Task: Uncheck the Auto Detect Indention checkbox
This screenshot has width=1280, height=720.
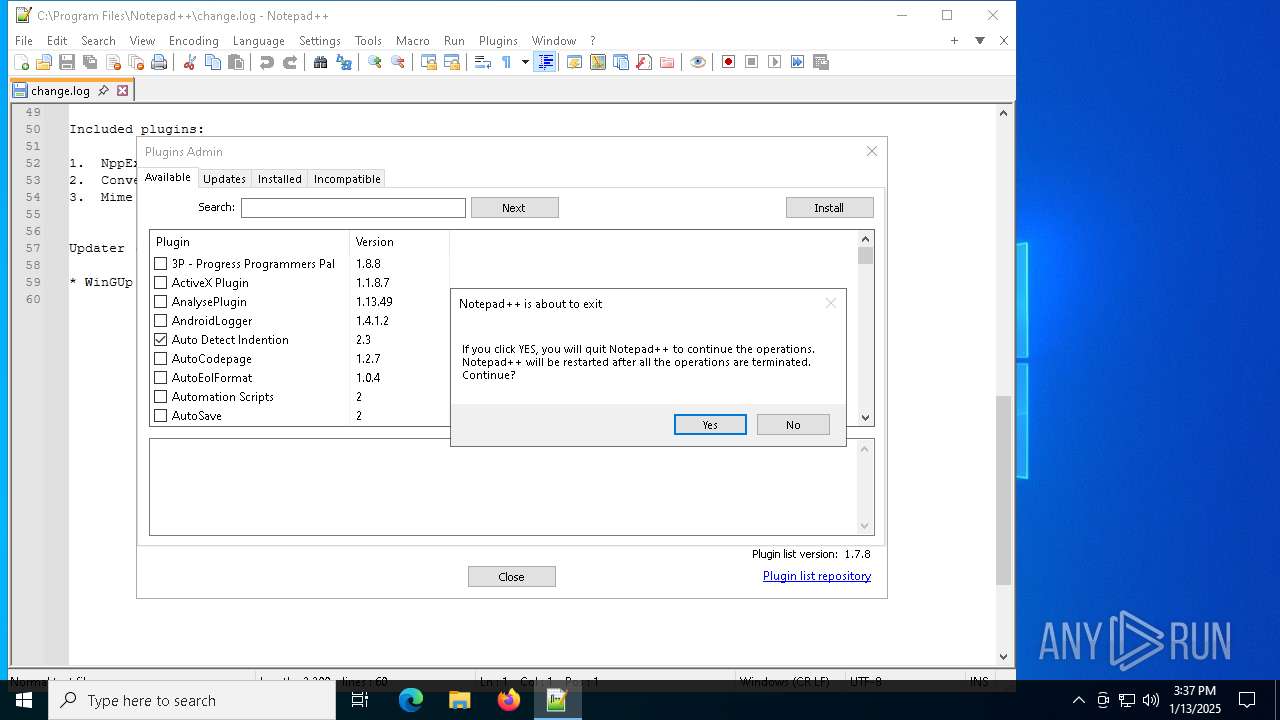Action: point(160,340)
